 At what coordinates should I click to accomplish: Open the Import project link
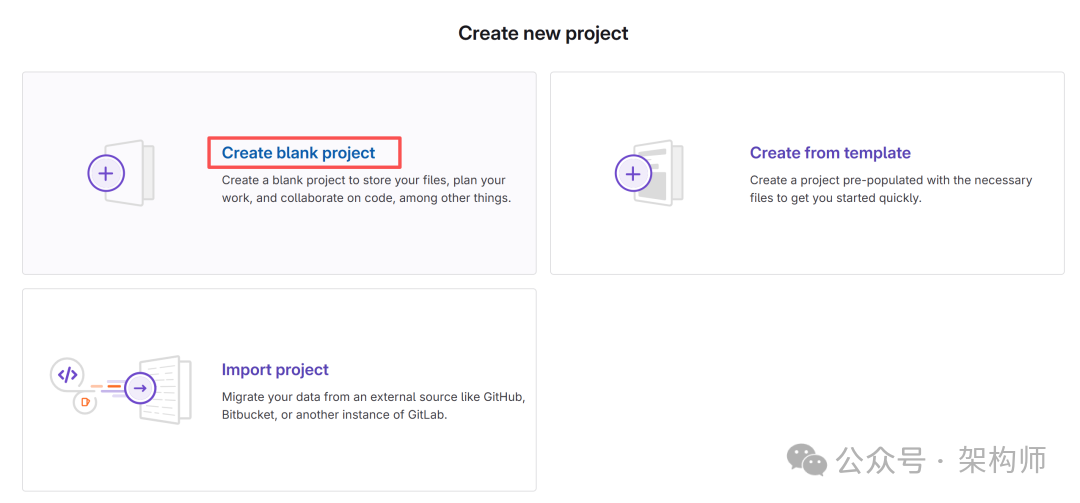pyautogui.click(x=275, y=370)
